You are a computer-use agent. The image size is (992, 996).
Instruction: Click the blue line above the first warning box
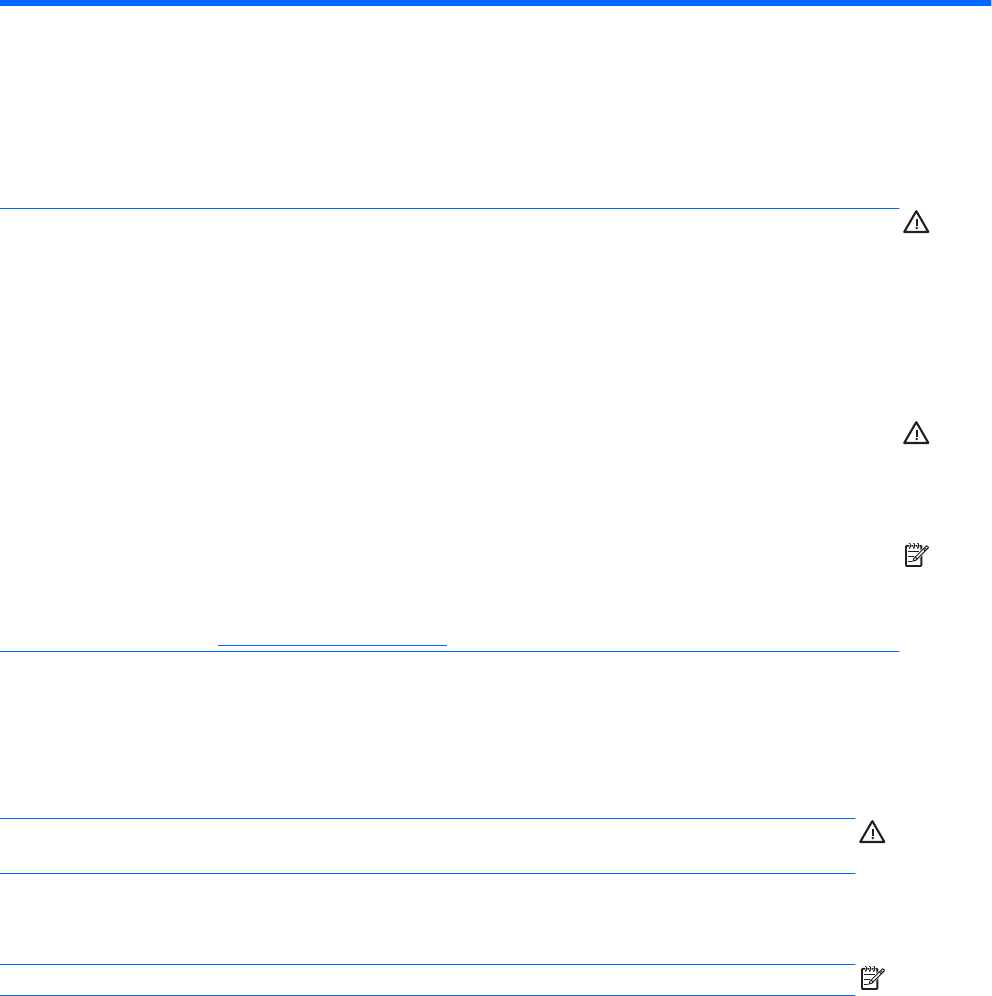tap(450, 209)
